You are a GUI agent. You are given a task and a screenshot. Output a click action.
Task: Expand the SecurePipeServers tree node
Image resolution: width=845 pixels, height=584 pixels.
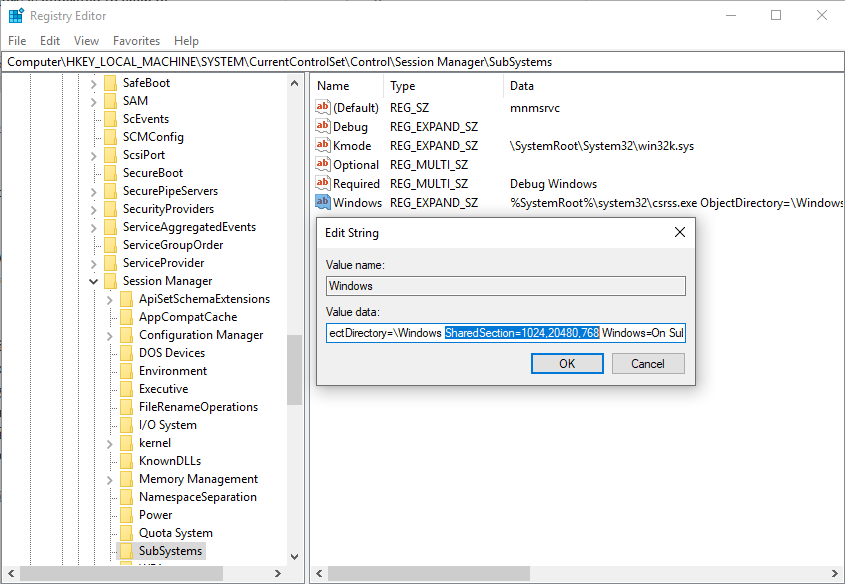point(93,191)
